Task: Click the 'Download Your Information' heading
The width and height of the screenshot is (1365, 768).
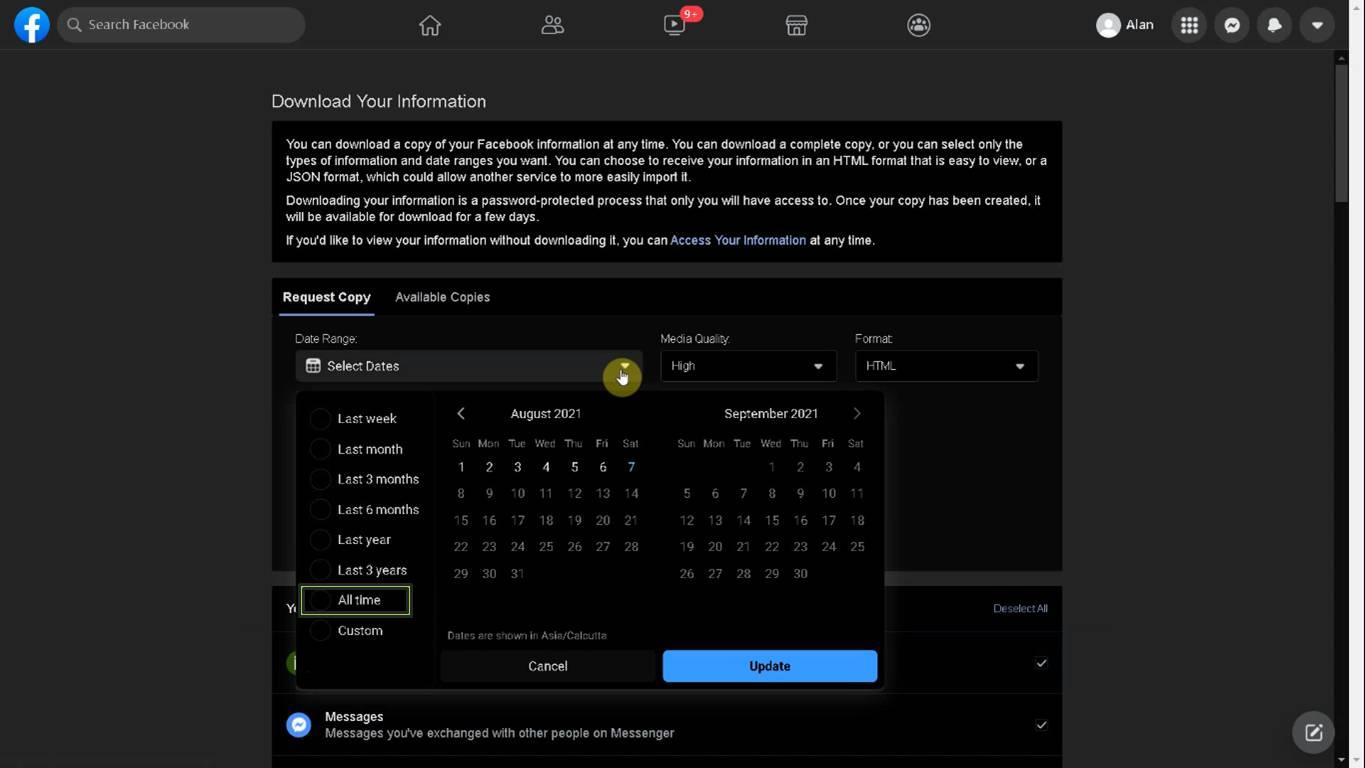Action: coord(379,101)
